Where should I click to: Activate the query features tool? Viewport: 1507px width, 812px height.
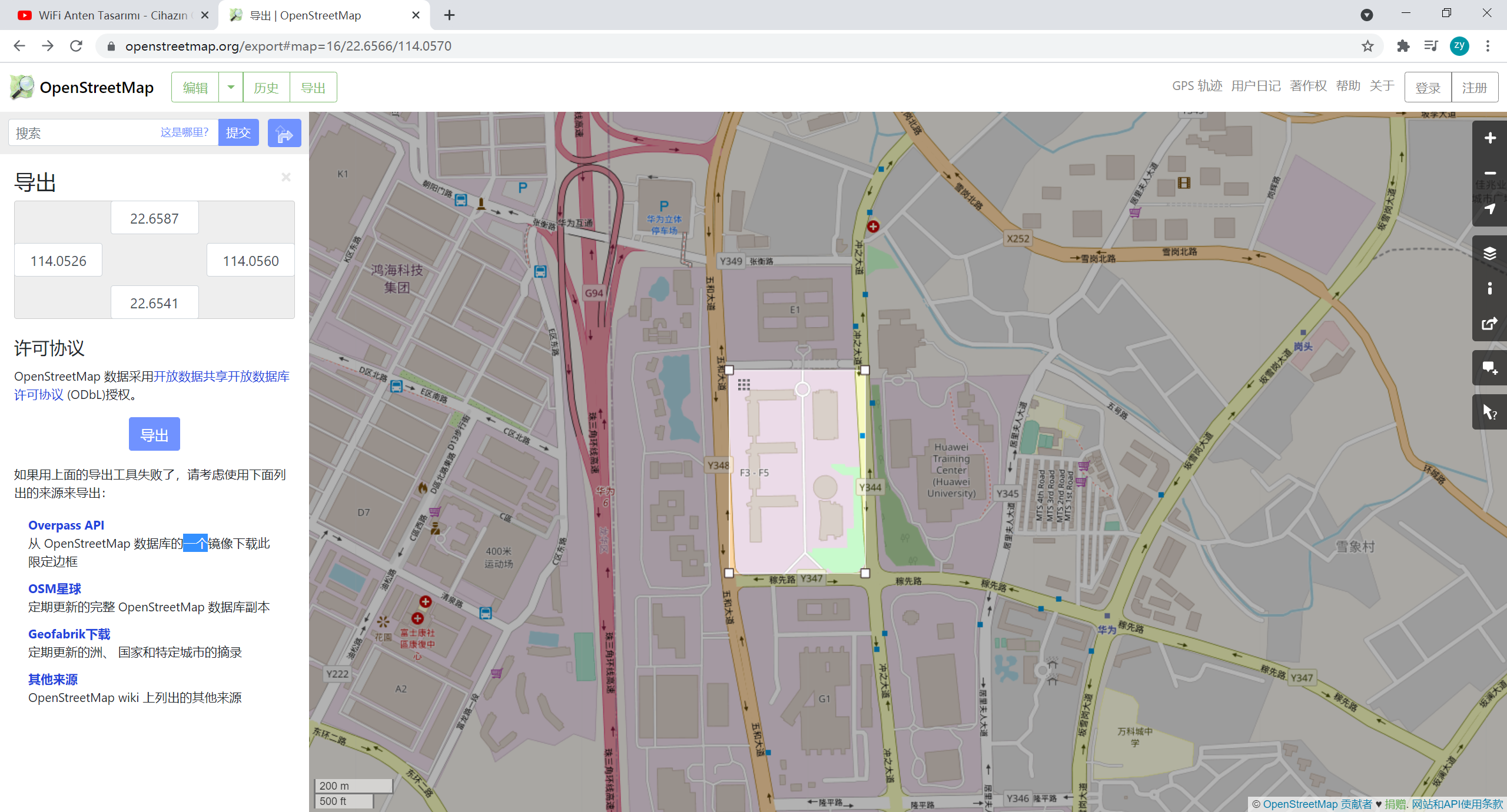[1490, 412]
